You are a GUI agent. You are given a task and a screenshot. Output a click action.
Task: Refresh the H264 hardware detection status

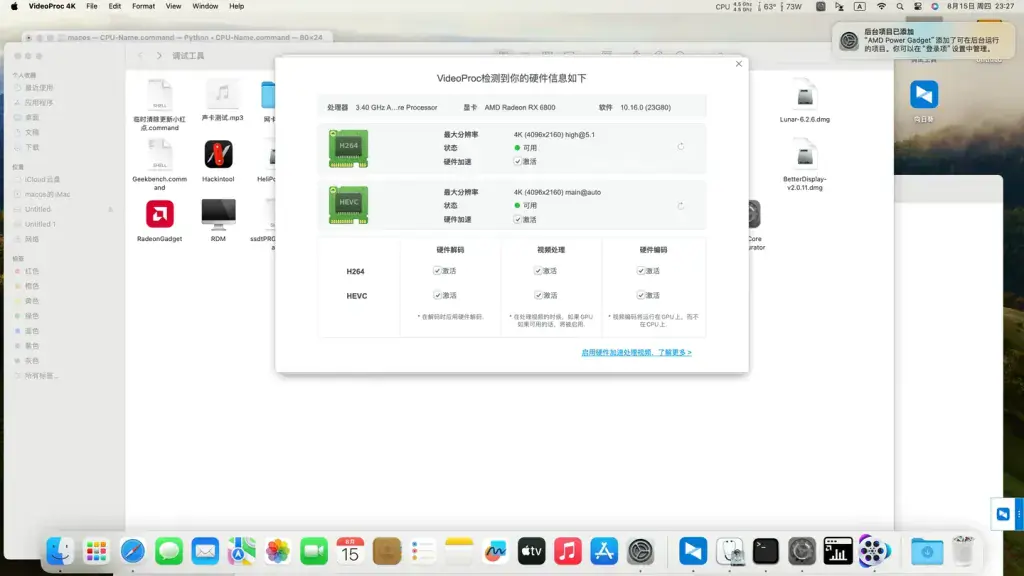tap(680, 147)
